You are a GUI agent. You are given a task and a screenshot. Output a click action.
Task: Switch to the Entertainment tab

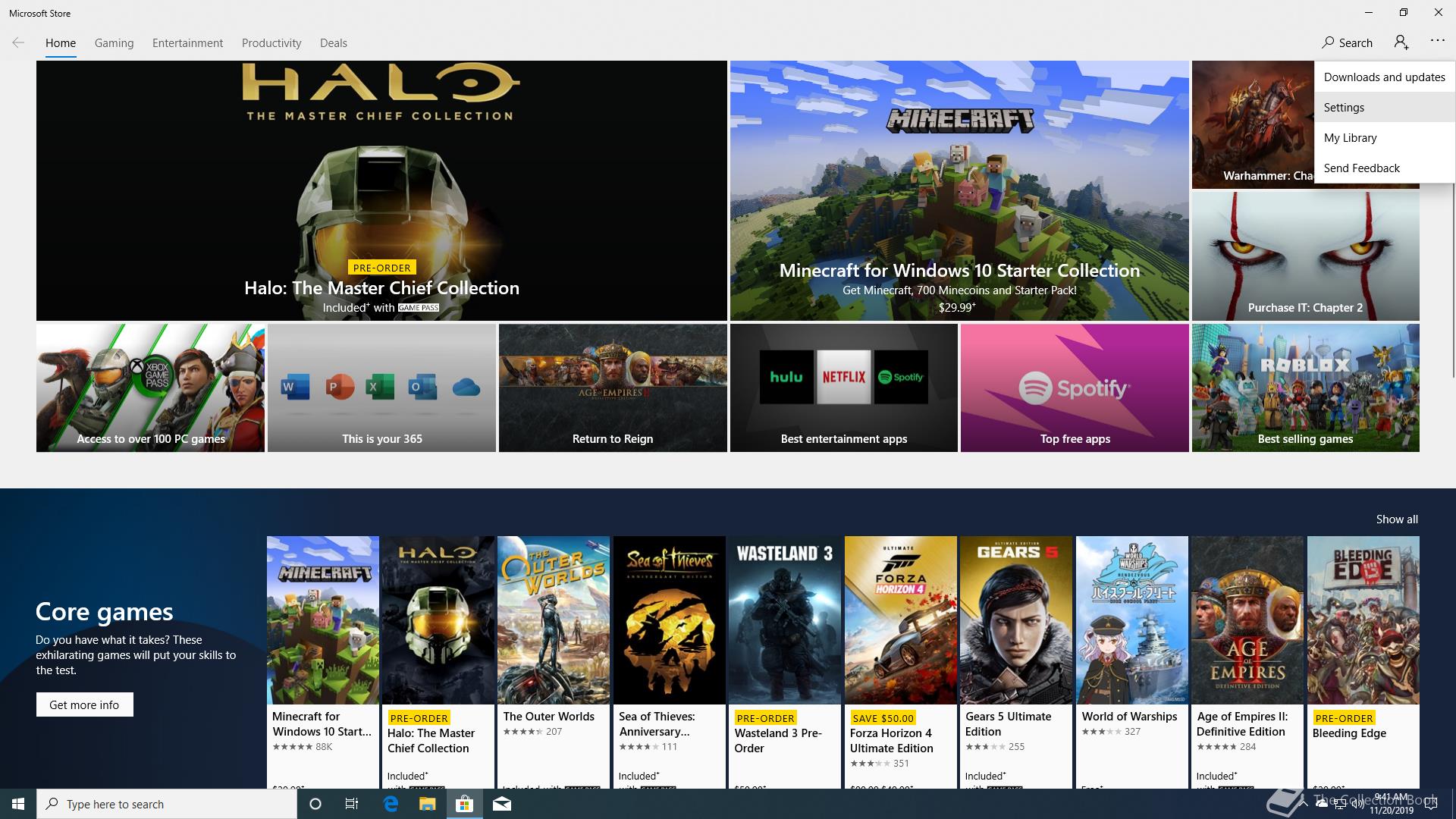click(187, 43)
